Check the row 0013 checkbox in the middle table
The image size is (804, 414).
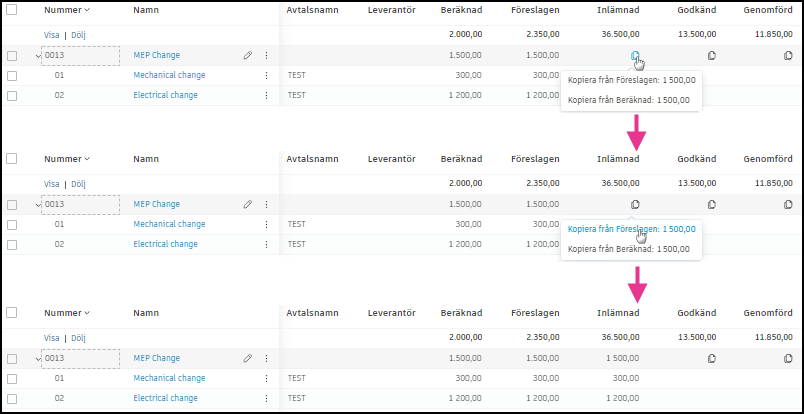(12, 204)
